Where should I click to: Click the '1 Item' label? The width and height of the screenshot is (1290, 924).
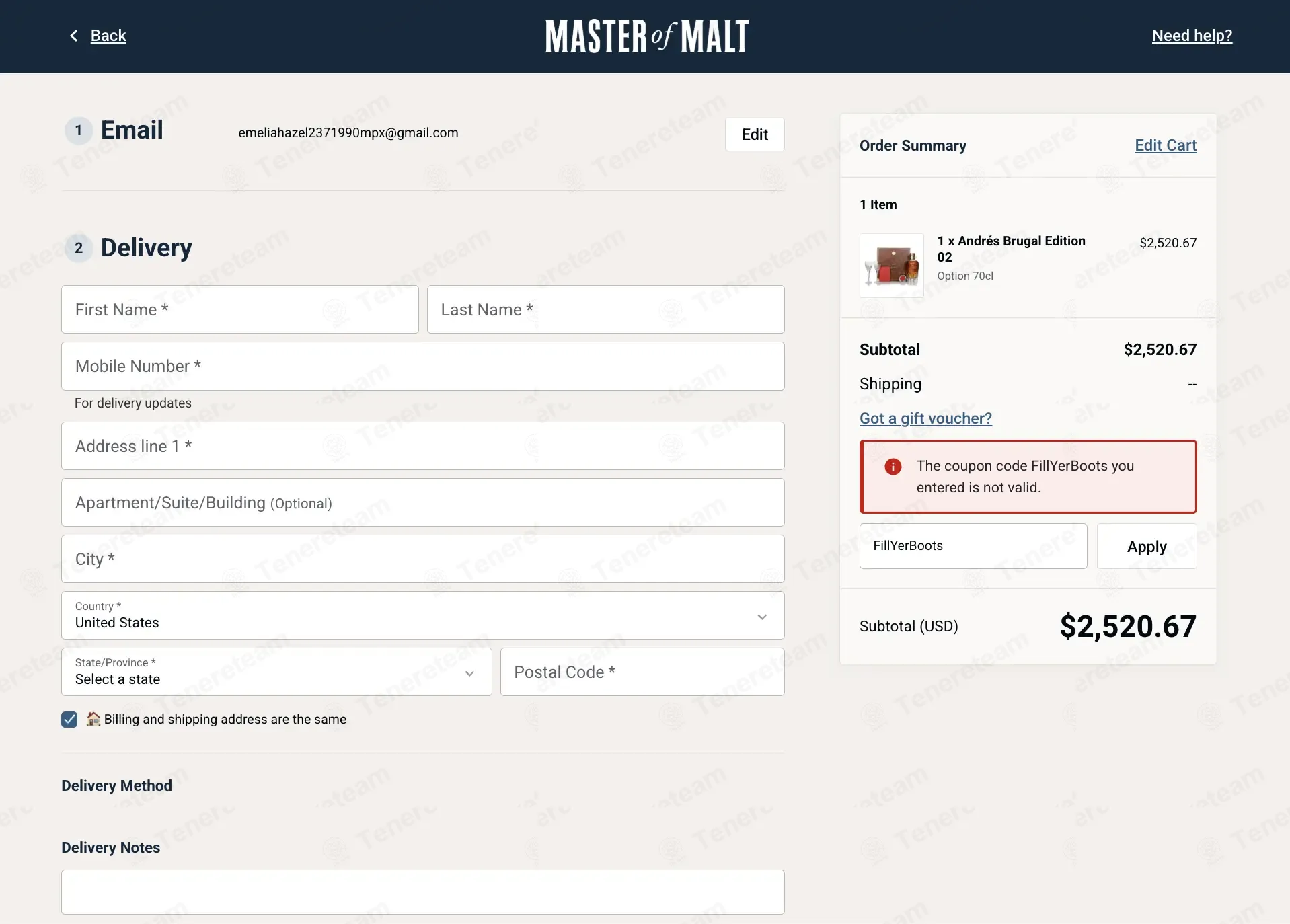[878, 204]
